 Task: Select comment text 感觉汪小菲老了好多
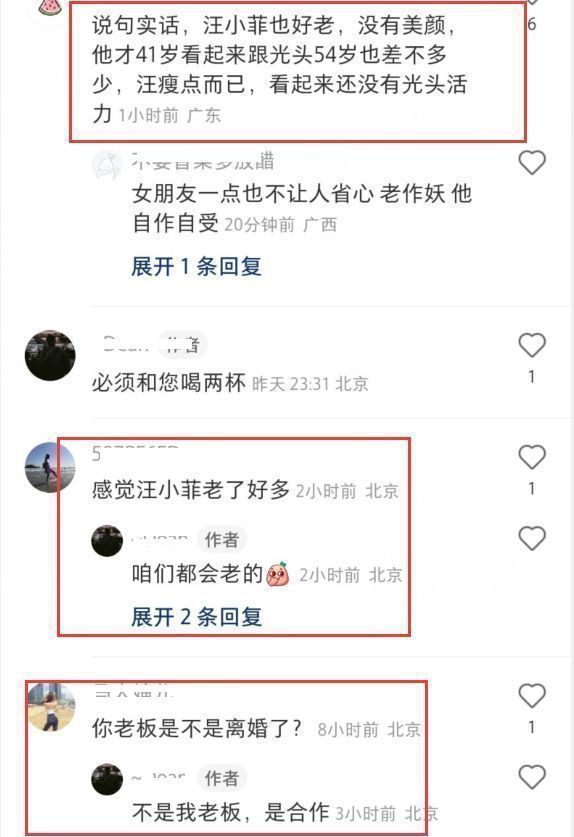191,490
